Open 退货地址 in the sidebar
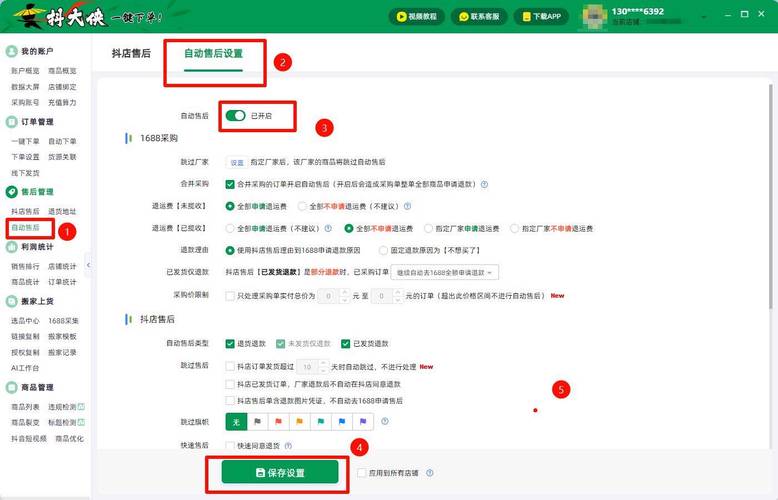Viewport: 778px width, 500px height. point(62,211)
